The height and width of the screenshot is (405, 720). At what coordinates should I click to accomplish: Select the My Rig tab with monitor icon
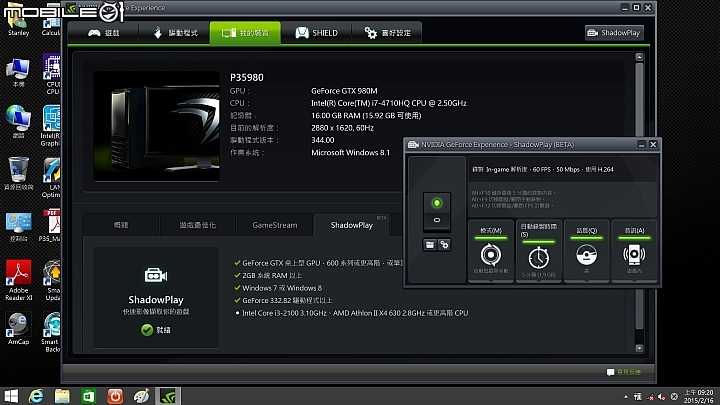[x=245, y=33]
